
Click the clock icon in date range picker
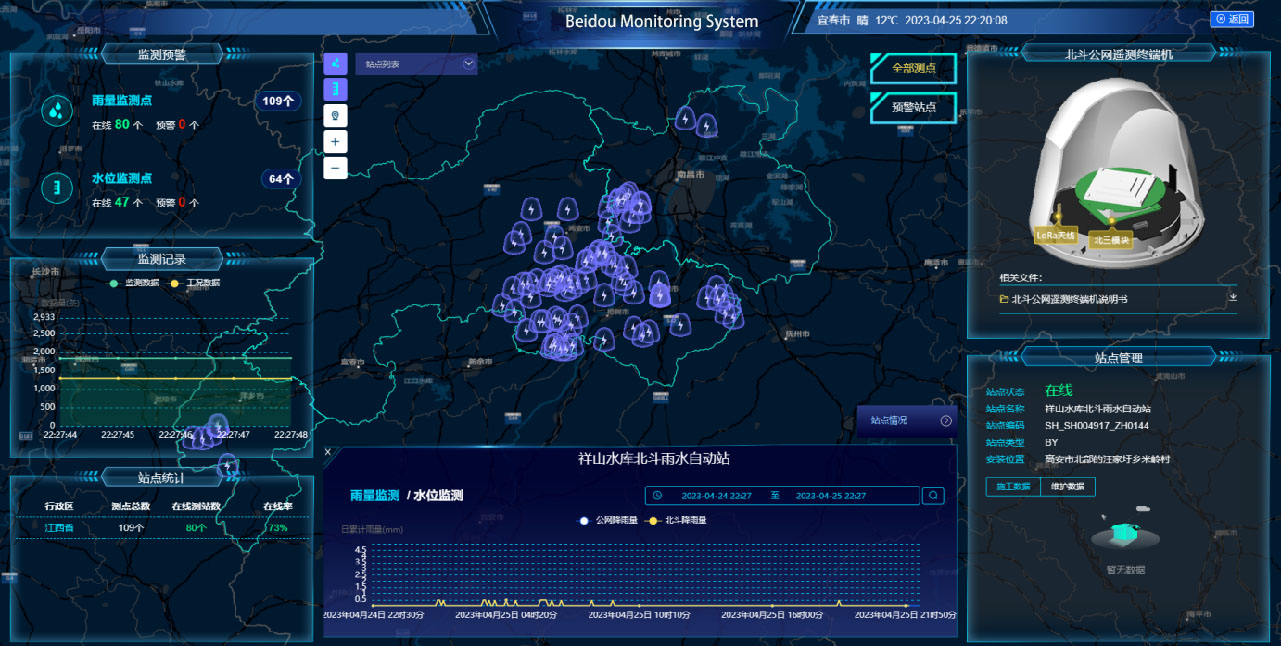(x=657, y=495)
